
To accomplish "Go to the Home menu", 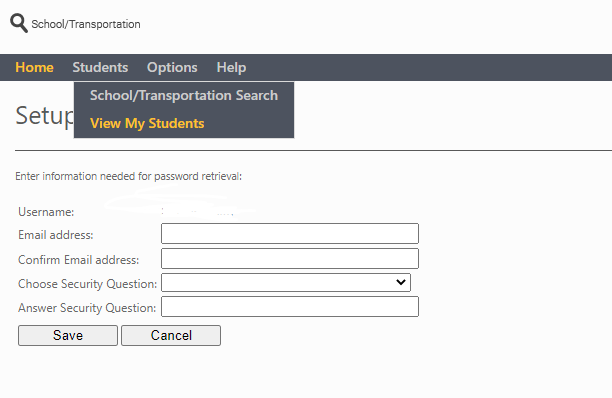I will pyautogui.click(x=34, y=68).
